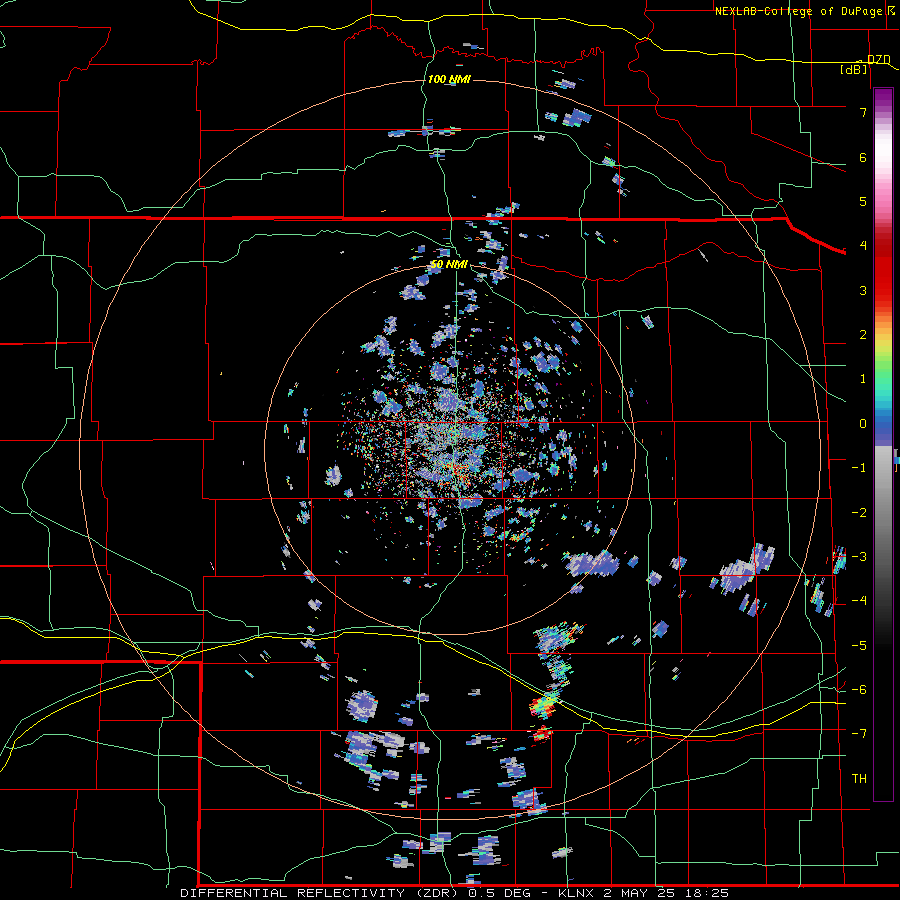Viewport: 900px width, 900px height.
Task: Click the [dB] units label above the color scale
Action: click(x=854, y=69)
